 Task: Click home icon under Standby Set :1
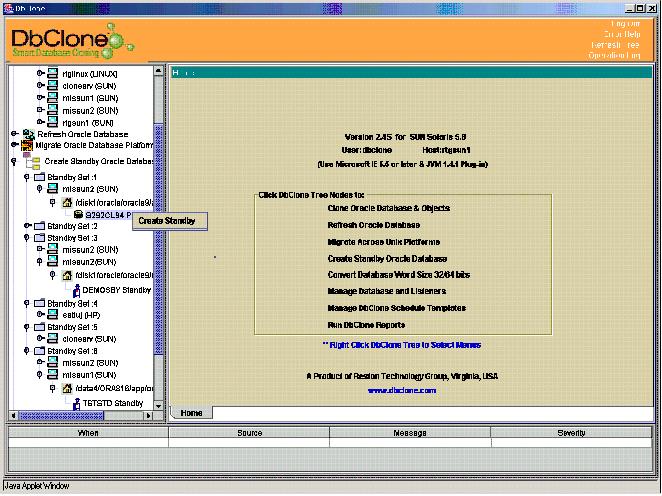click(67, 203)
